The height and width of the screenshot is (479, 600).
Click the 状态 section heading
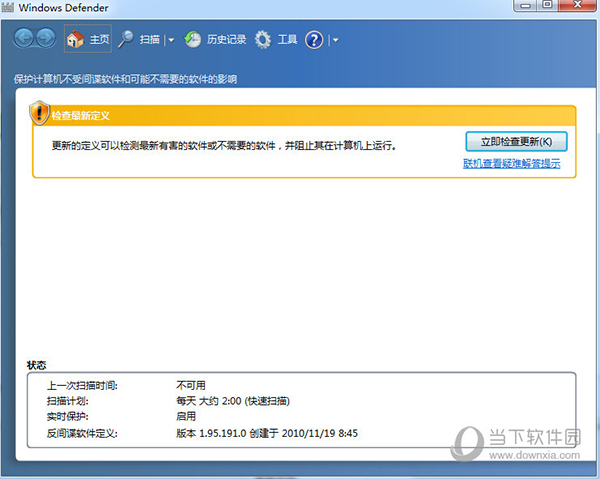(36, 365)
